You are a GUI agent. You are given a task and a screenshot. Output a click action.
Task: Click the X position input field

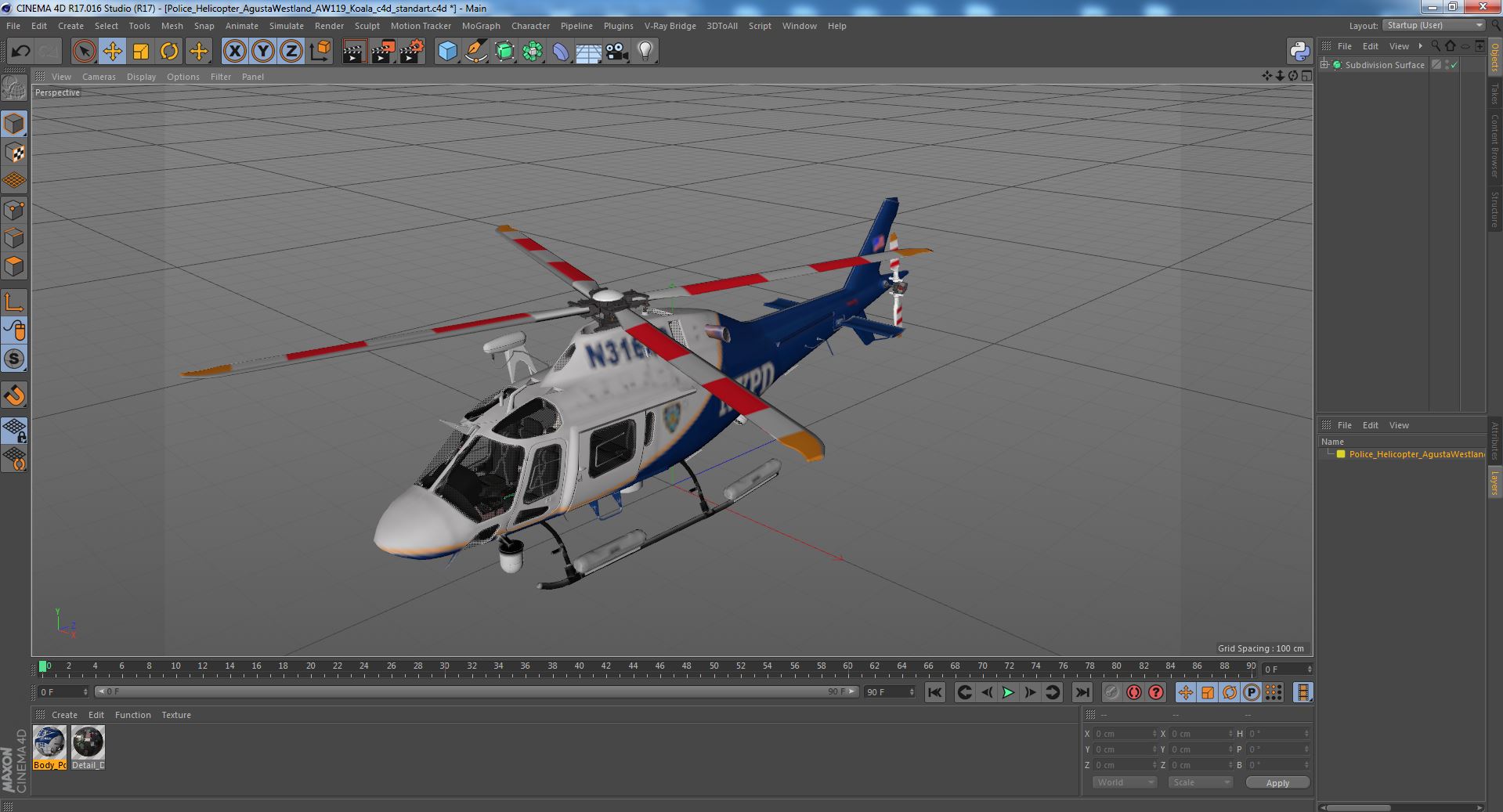coord(1124,734)
